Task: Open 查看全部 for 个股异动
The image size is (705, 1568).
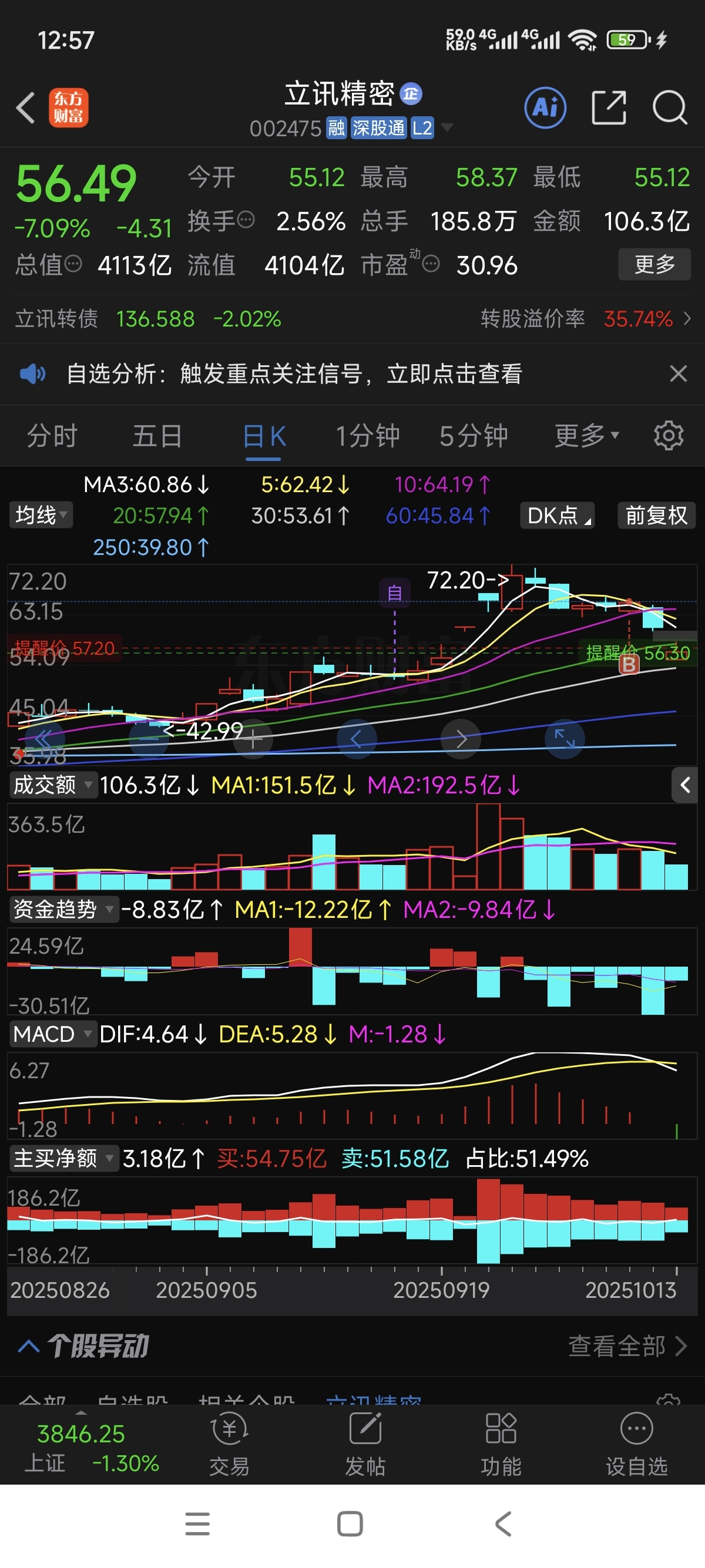Action: pos(627,1346)
